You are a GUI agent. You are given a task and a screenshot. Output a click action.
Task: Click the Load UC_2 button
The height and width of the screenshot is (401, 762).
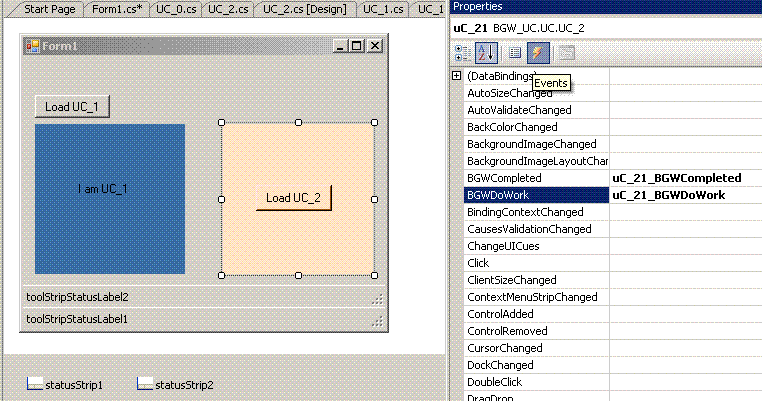pyautogui.click(x=294, y=198)
